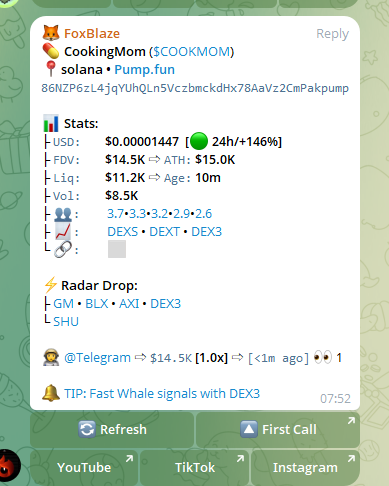389x486 pixels.
Task: Click the pill emoji beside CookingMom
Action: point(51,51)
